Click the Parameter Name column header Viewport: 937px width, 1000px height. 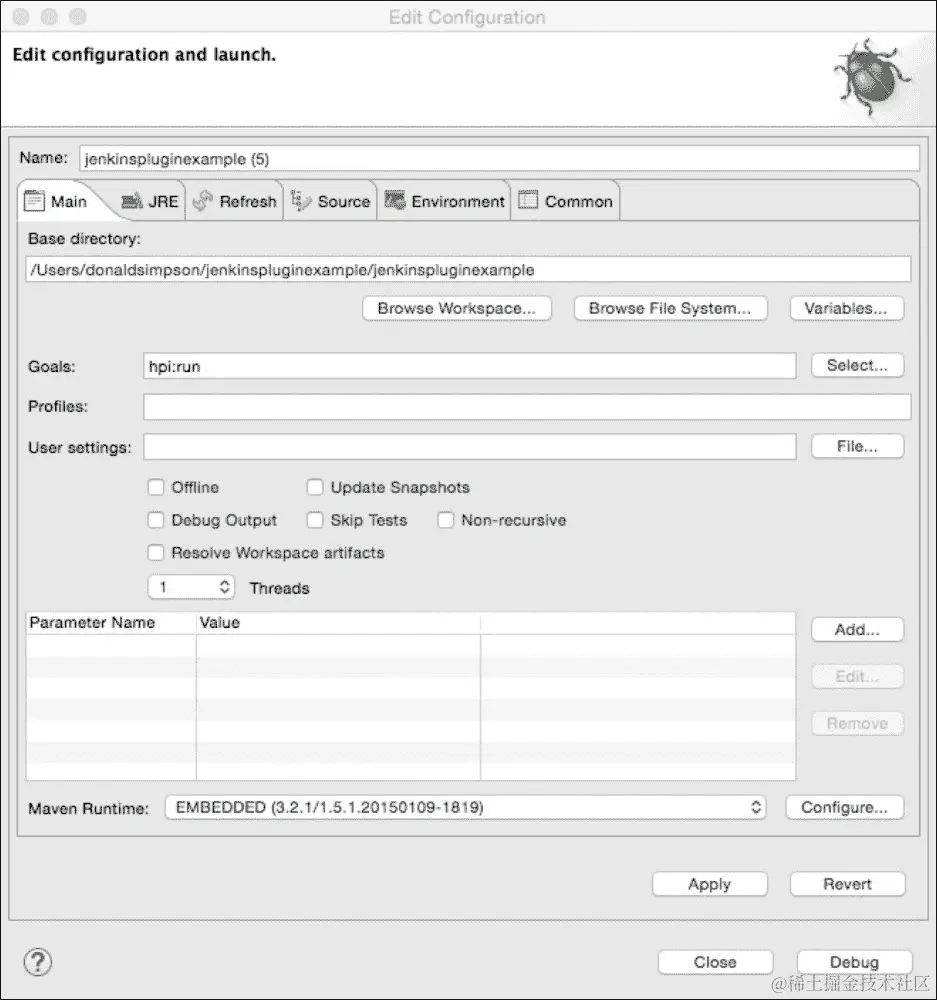pyautogui.click(x=110, y=622)
